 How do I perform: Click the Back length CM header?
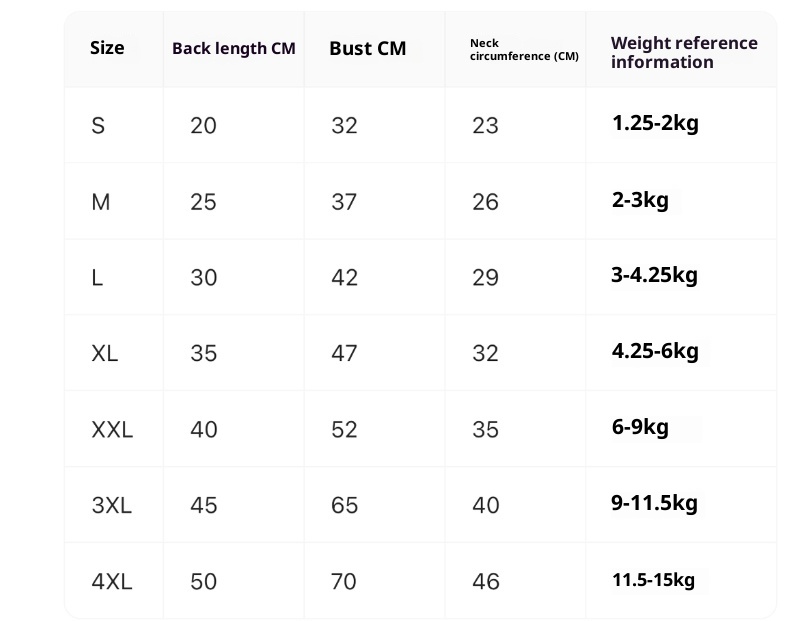click(x=234, y=48)
